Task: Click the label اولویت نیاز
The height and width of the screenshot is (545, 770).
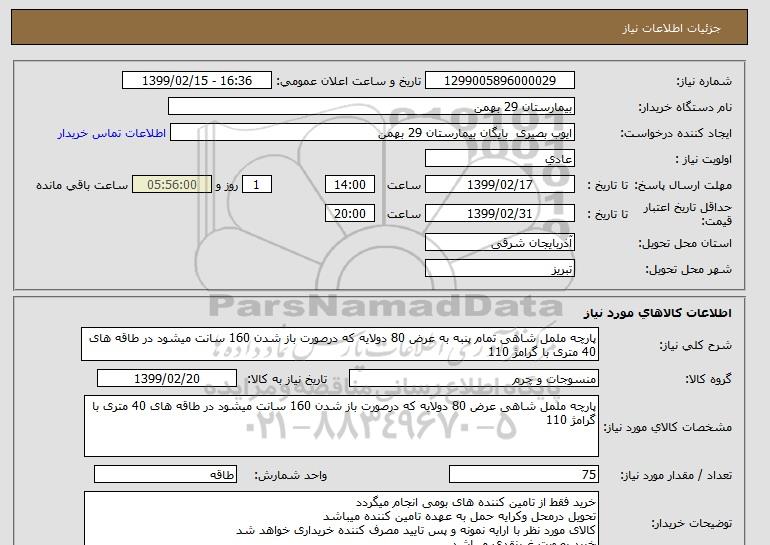Action: tap(704, 159)
